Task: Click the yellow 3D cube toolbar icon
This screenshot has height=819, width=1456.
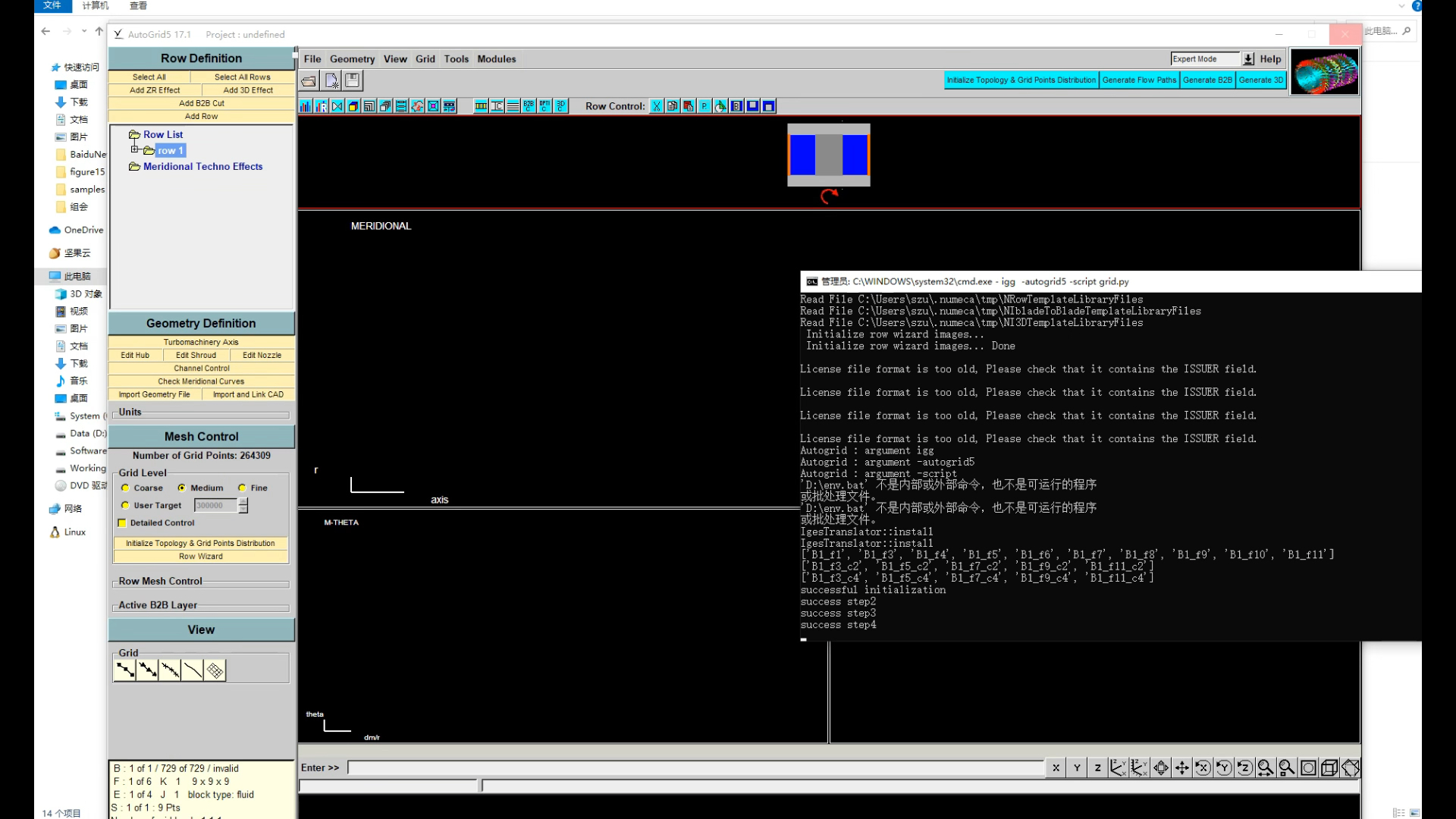Action: pyautogui.click(x=353, y=106)
